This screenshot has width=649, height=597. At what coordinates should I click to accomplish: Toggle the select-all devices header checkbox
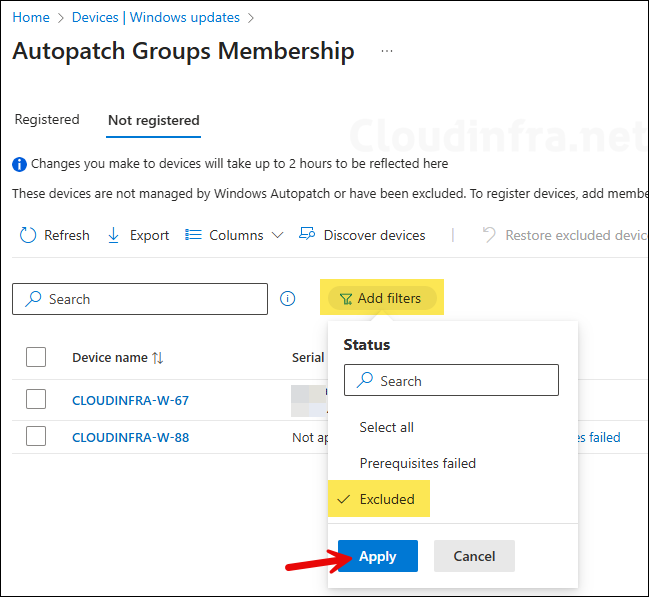[36, 357]
